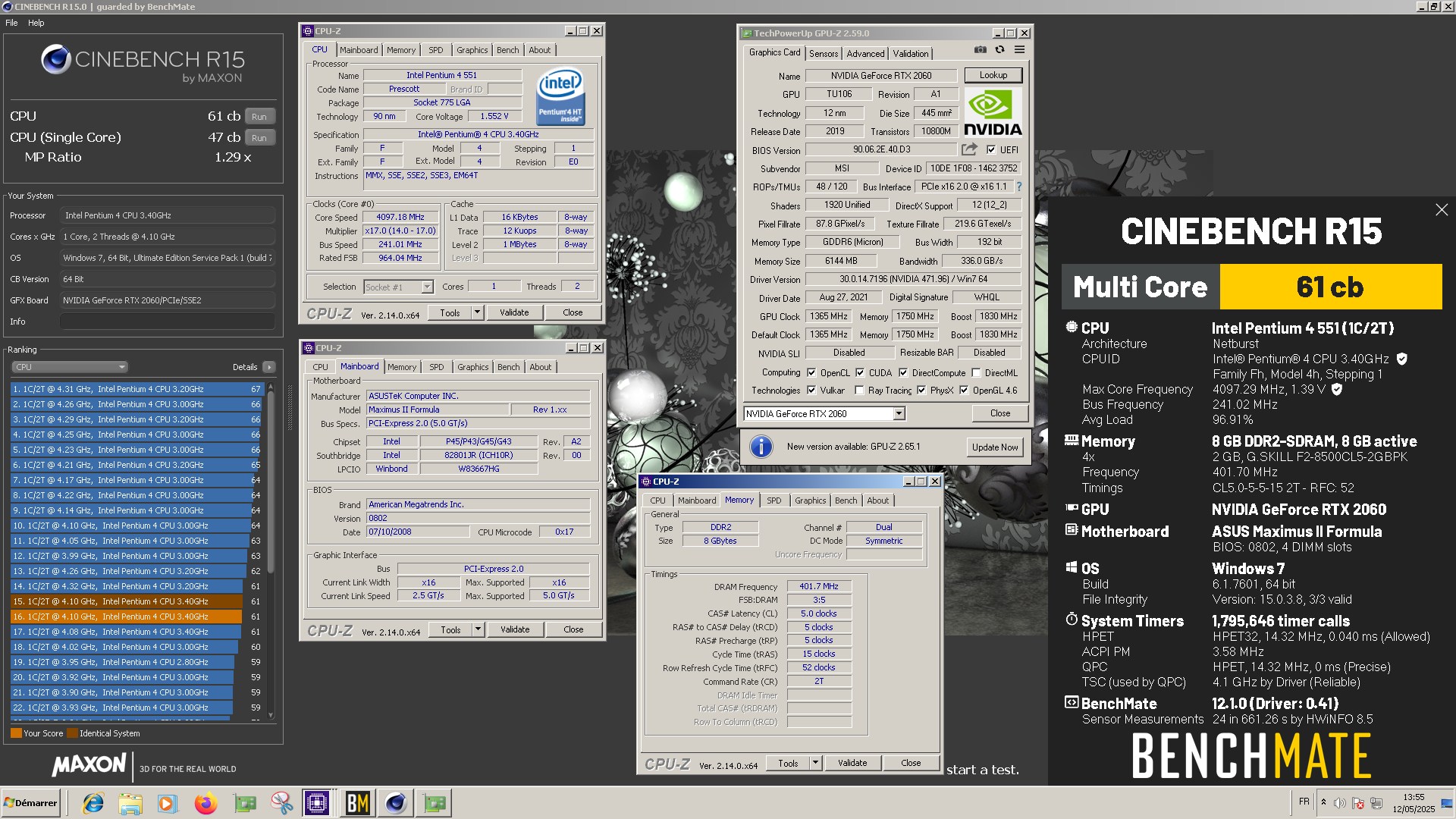Toggle the UEFI checkbox in GPU-Z
1456x819 pixels.
click(x=991, y=150)
